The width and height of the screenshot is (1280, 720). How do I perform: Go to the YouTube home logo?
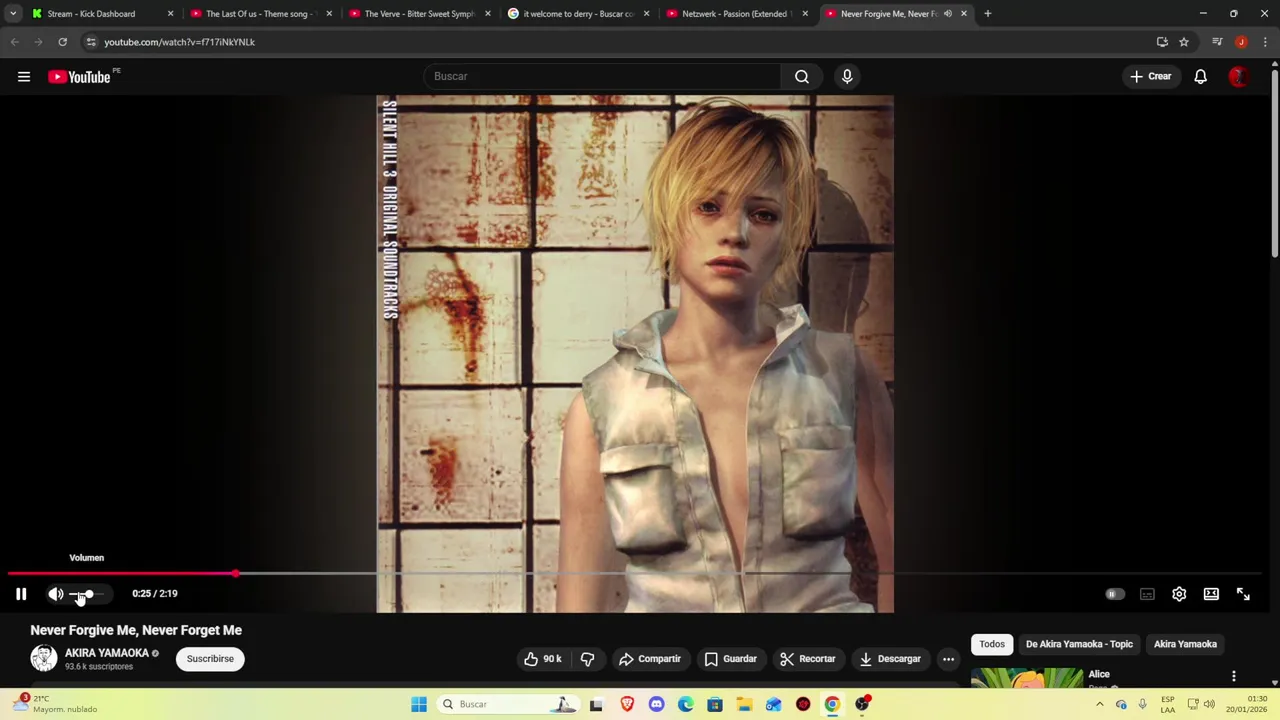coord(80,77)
